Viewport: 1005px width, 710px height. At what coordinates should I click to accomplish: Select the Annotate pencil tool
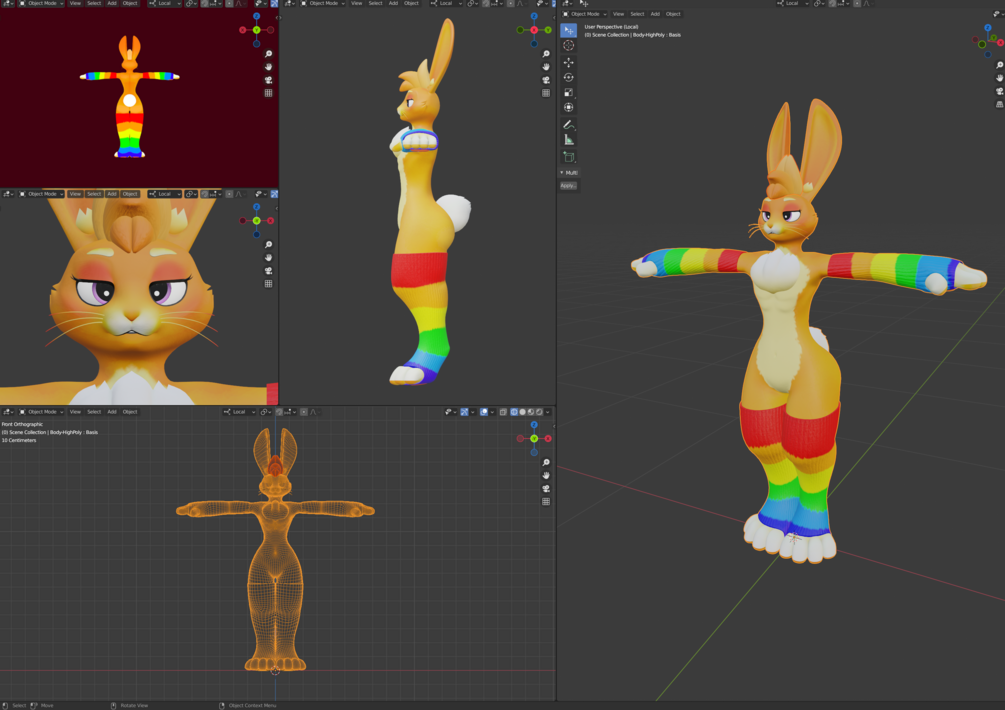(569, 124)
